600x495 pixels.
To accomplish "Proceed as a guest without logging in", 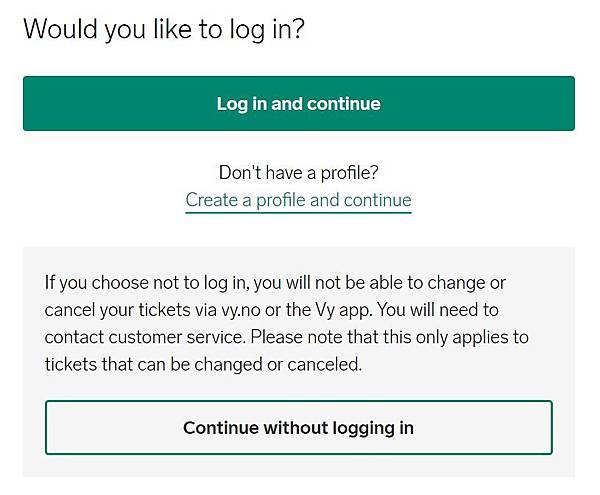I will tap(298, 428).
